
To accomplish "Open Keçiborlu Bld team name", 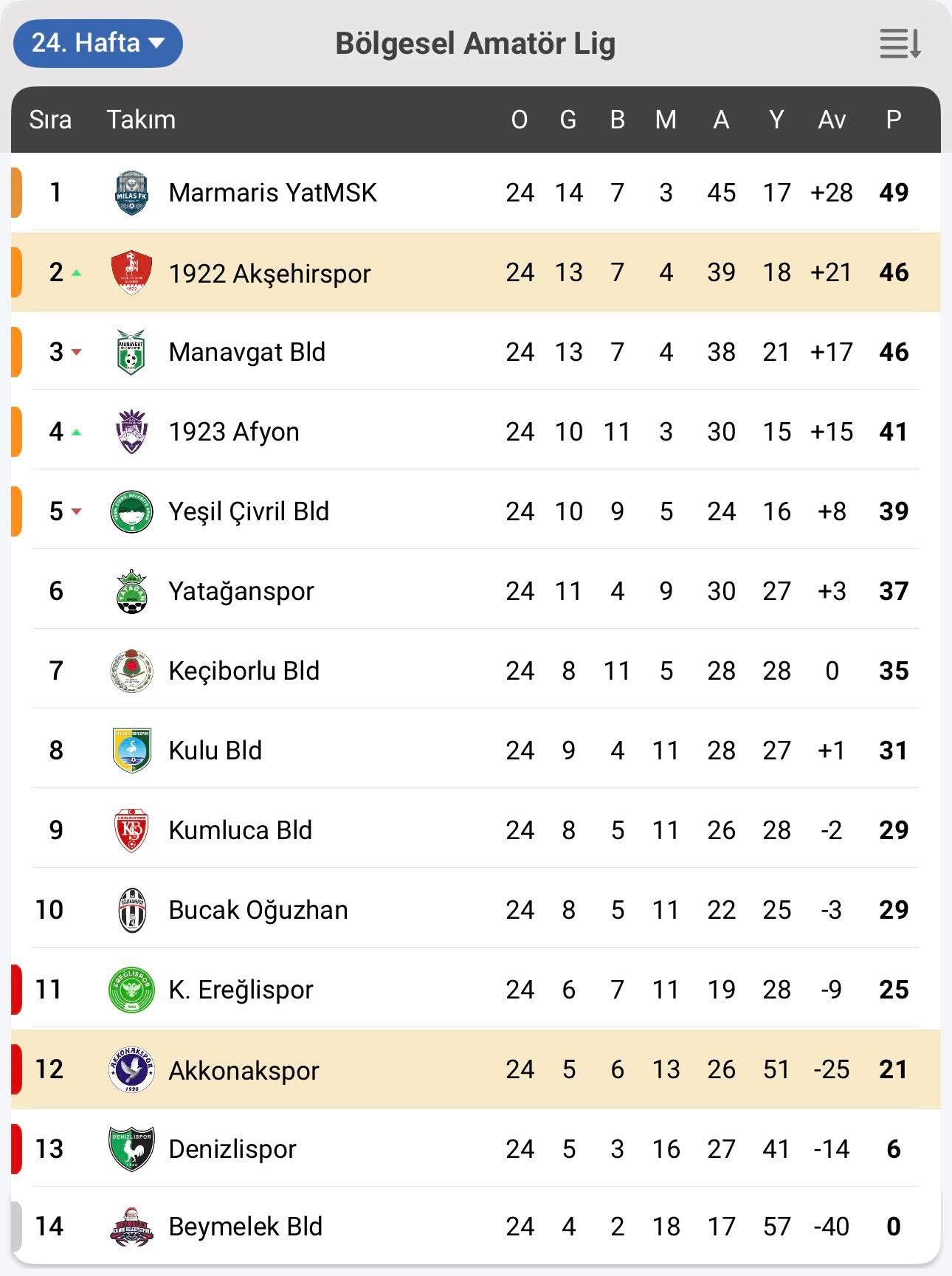I will click(244, 671).
